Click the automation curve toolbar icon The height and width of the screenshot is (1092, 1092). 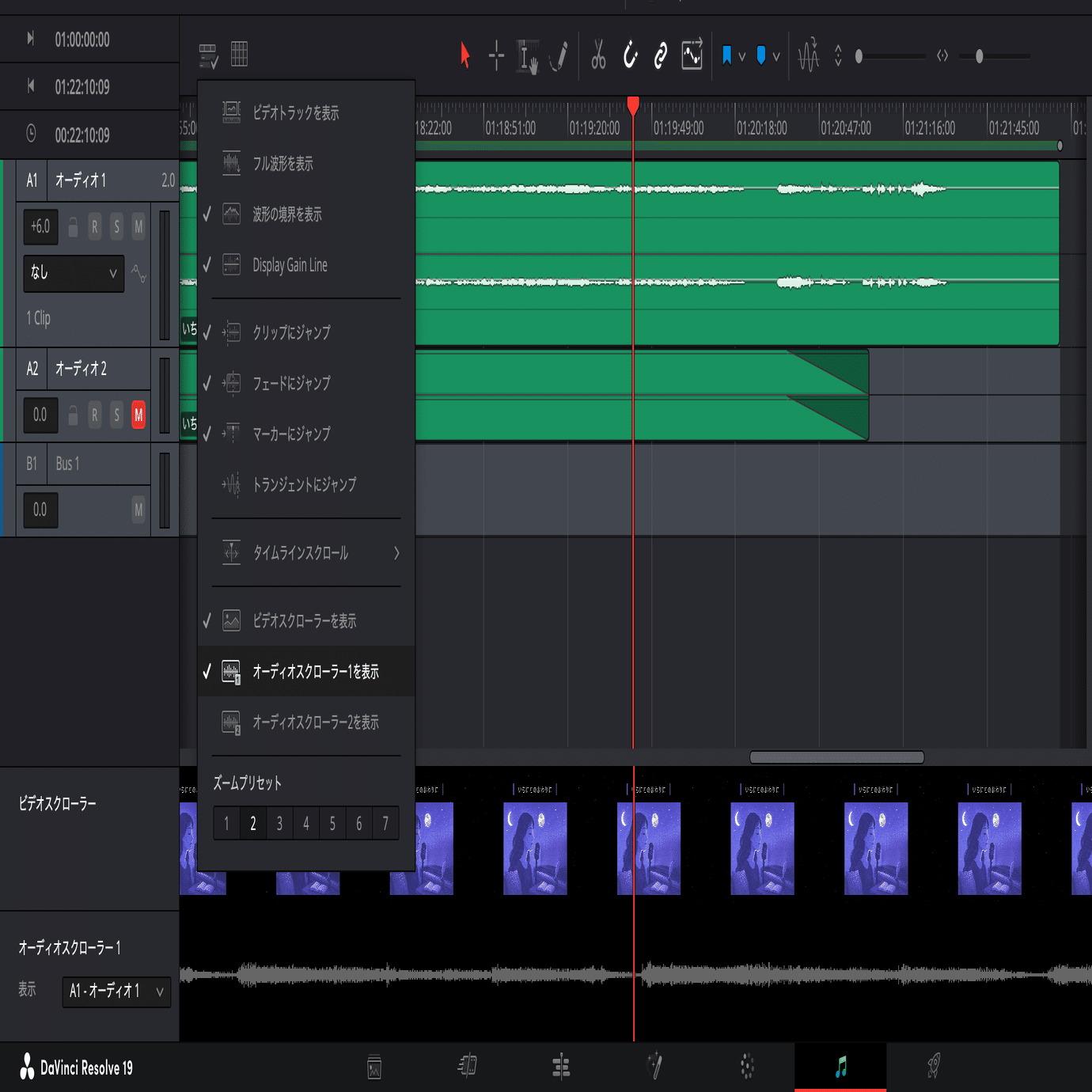pyautogui.click(x=692, y=55)
